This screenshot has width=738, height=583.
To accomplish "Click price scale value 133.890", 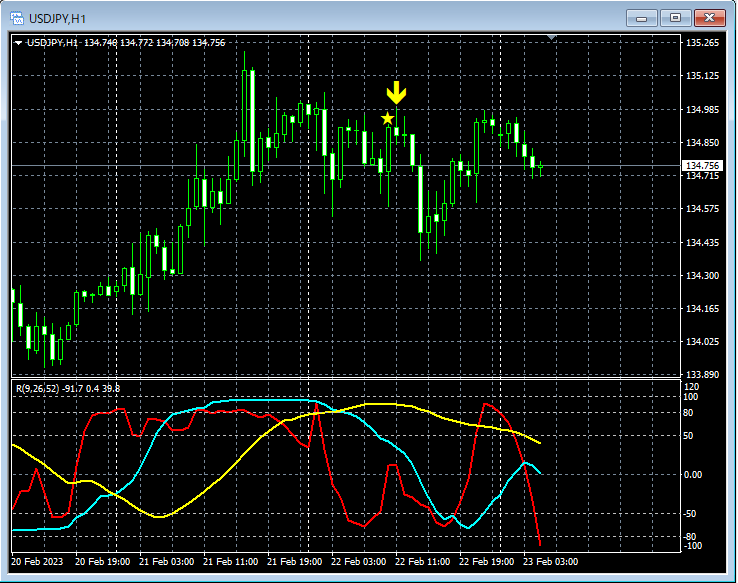I will [x=702, y=375].
